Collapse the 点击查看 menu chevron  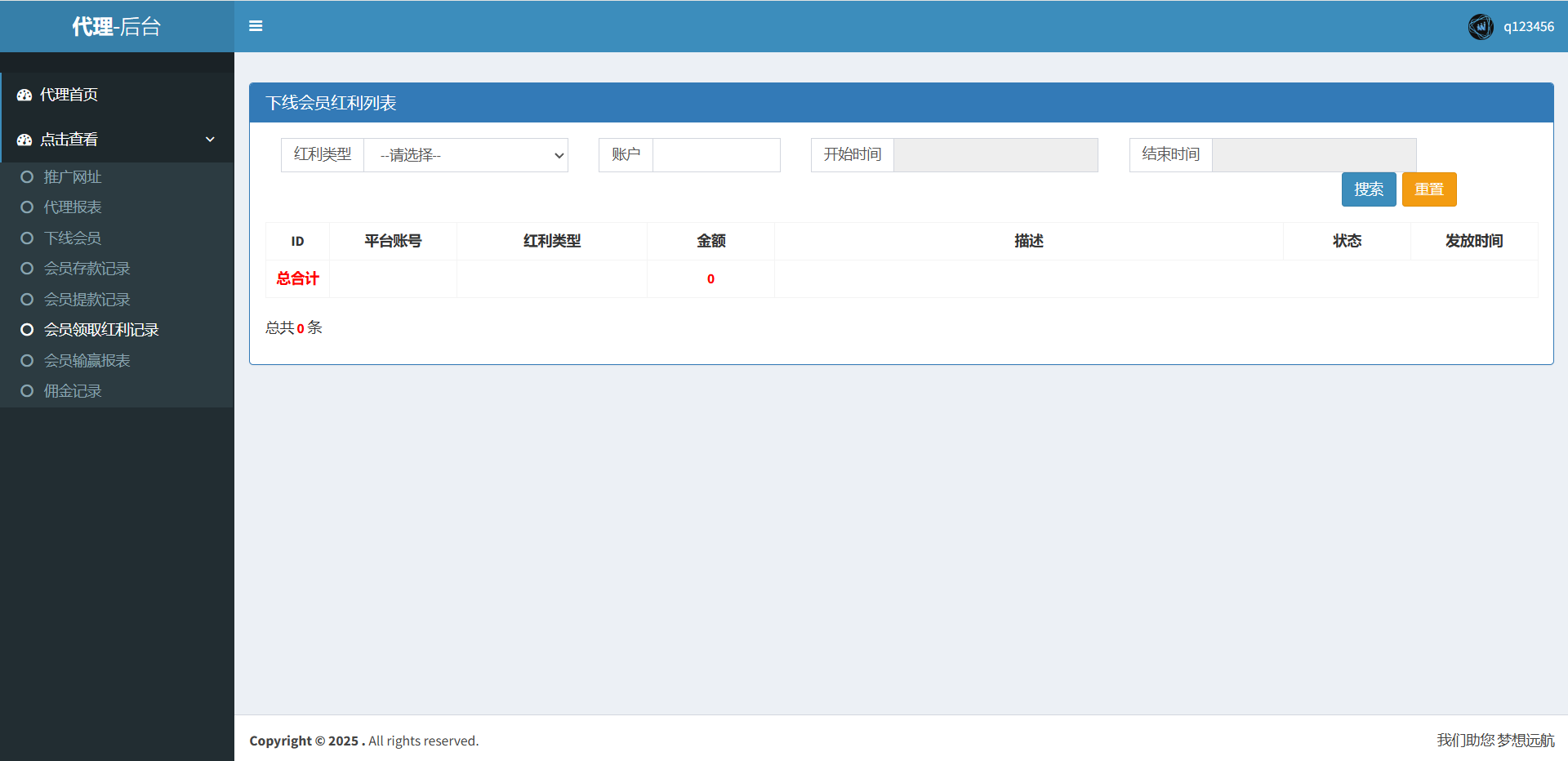click(210, 140)
